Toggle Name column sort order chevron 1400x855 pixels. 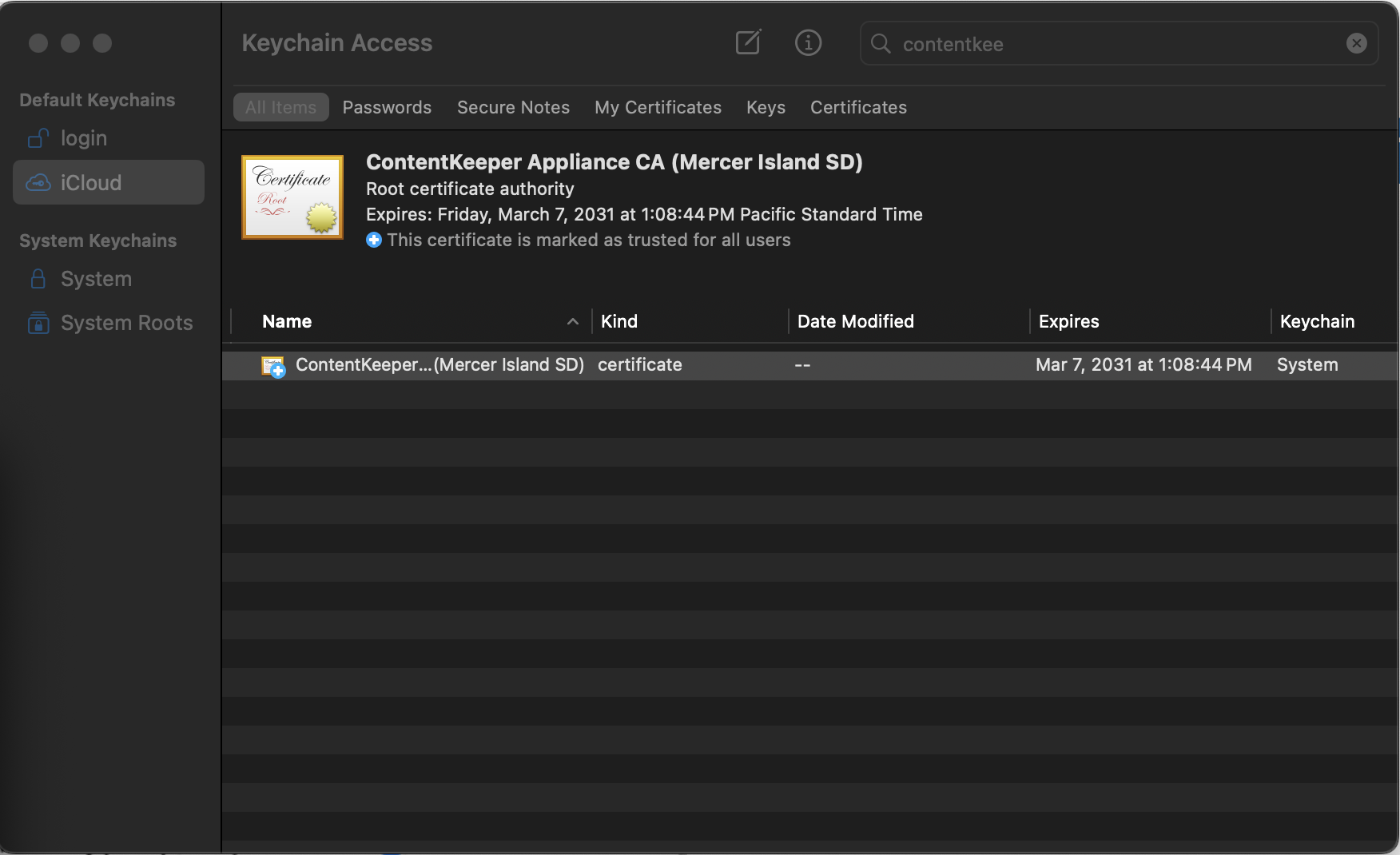[x=573, y=321]
